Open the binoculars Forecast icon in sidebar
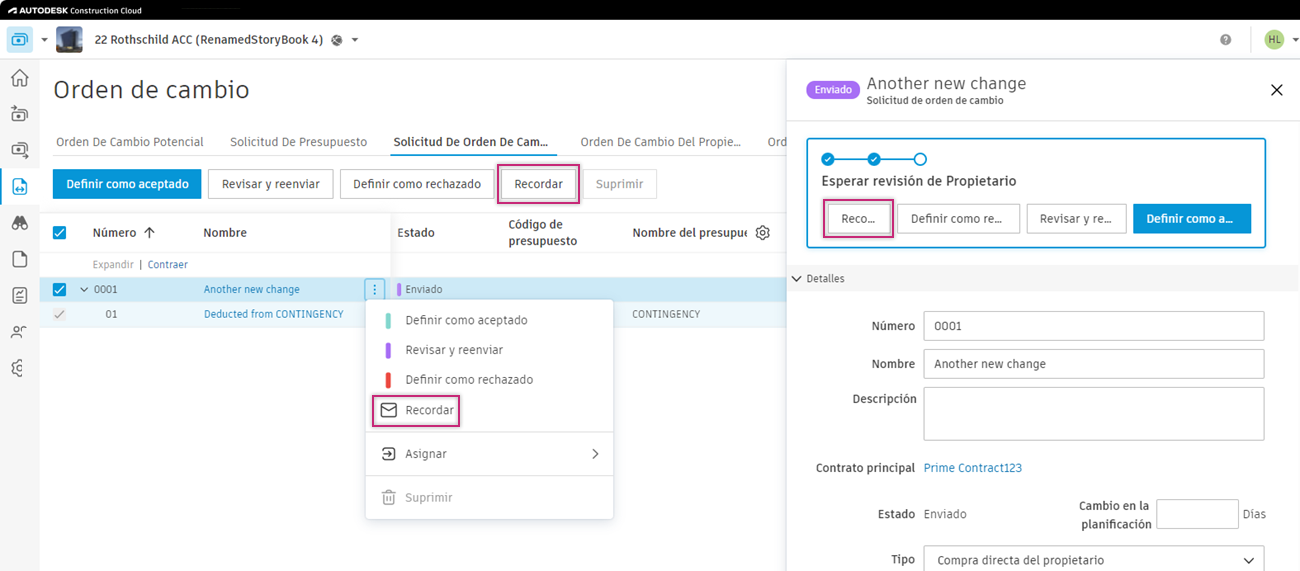Screen dimensions: 1300x571 19,223
